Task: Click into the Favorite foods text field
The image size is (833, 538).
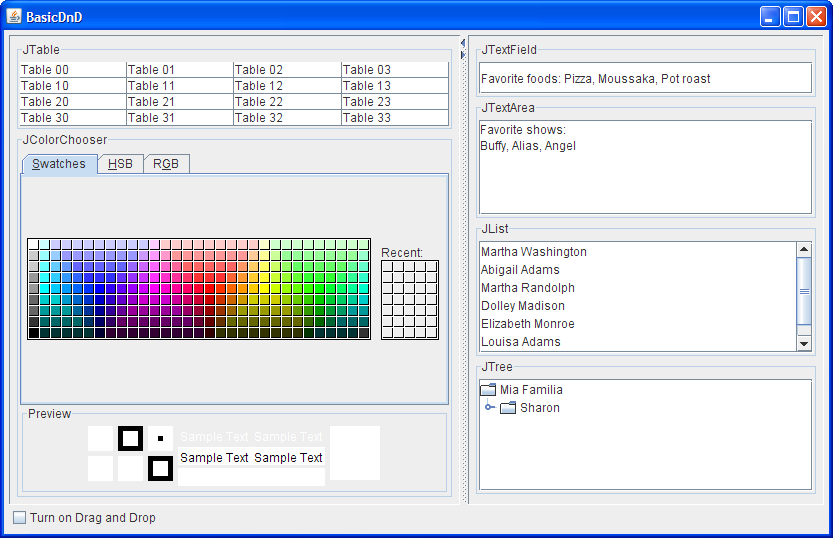Action: [x=645, y=78]
